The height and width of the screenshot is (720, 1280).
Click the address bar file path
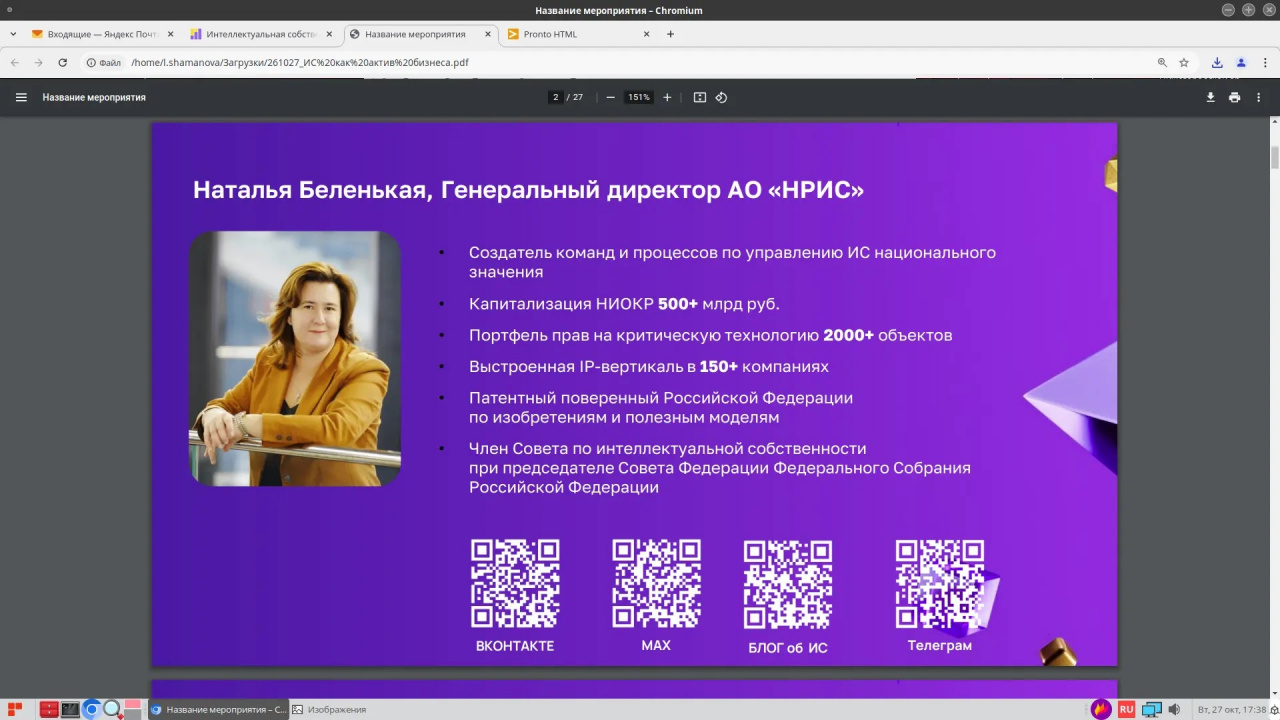pos(300,62)
